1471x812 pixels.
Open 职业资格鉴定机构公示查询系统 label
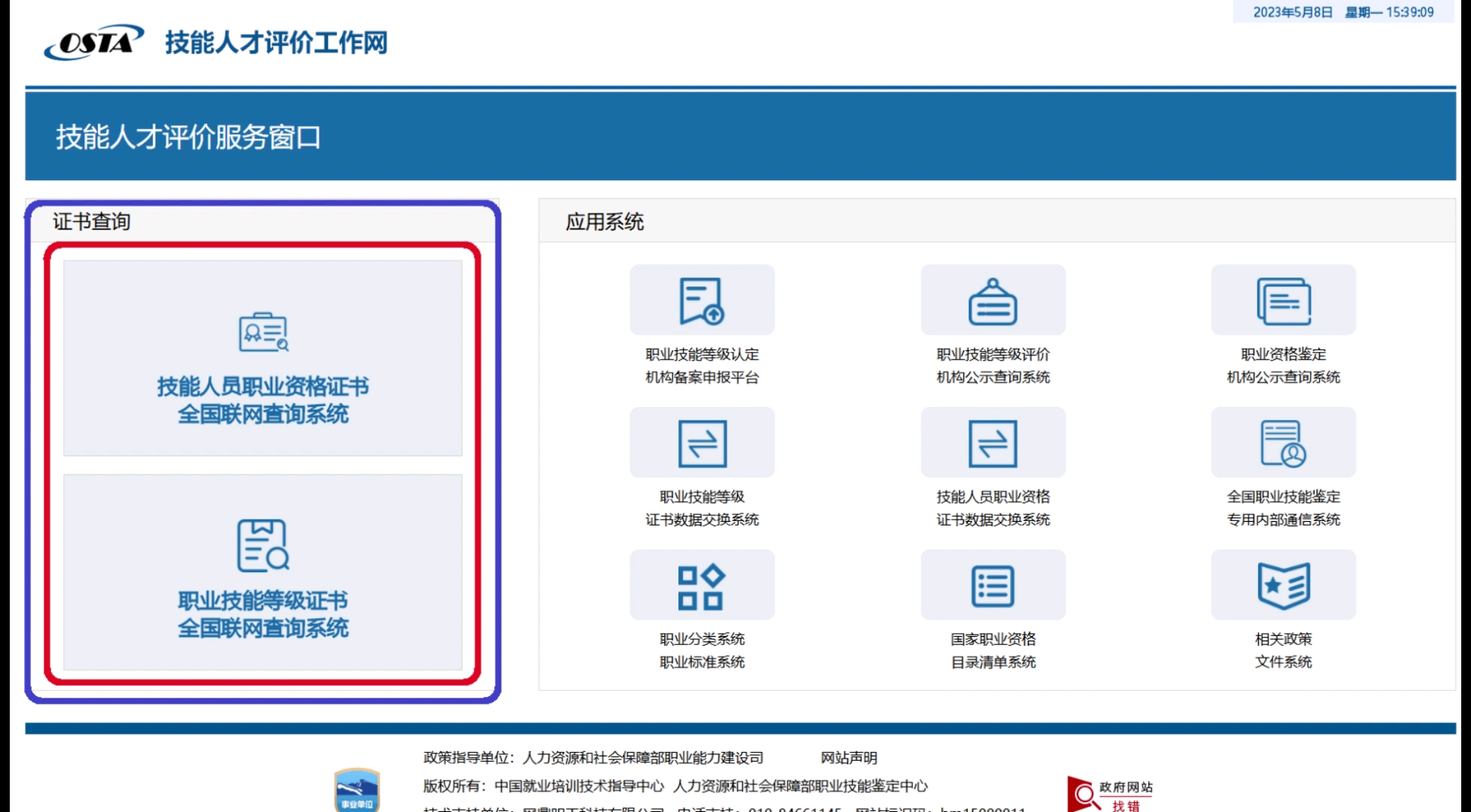1283,365
